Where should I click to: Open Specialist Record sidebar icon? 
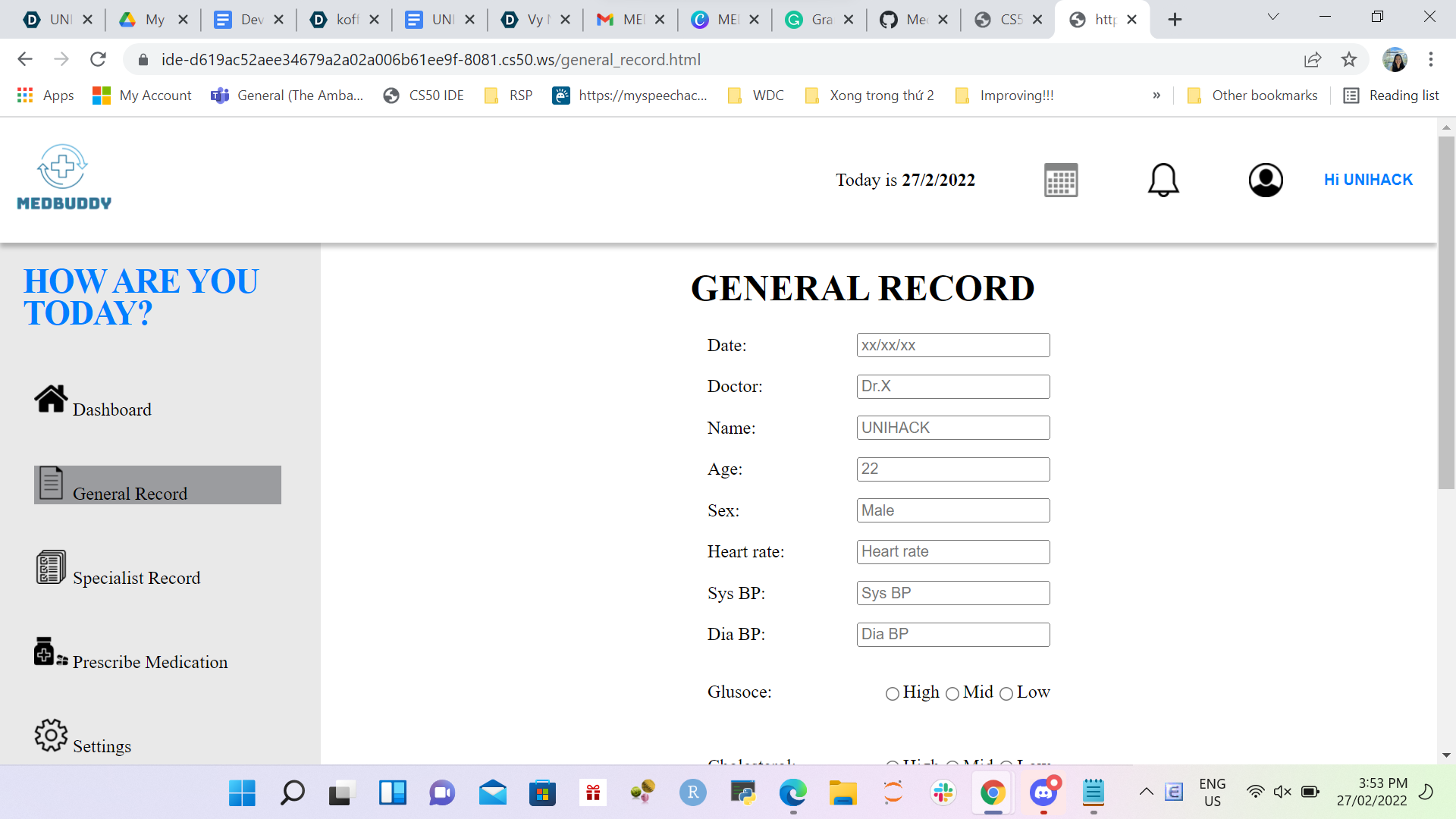[51, 567]
